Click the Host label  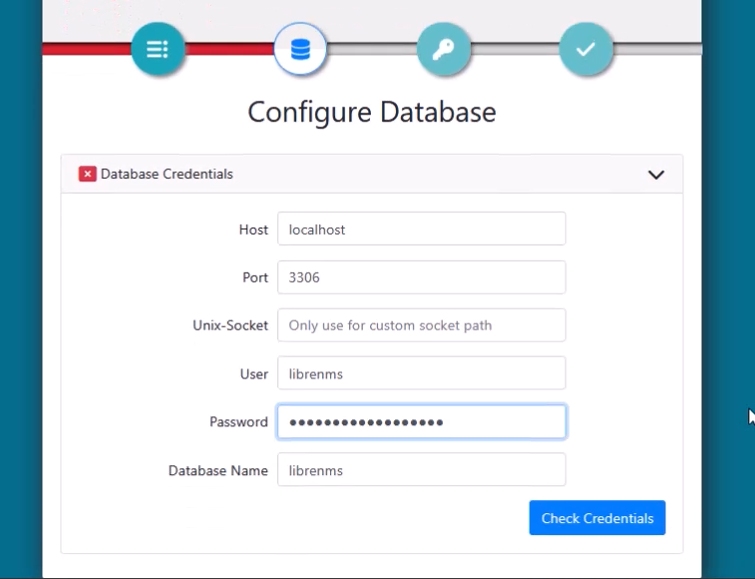coord(253,229)
